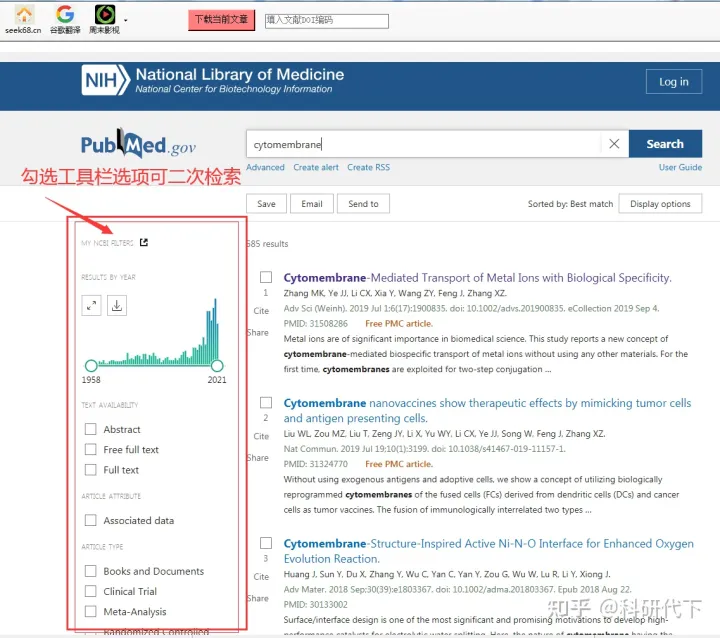Screen dimensions: 720x638
Task: Open the Send to menu
Action: 363,203
